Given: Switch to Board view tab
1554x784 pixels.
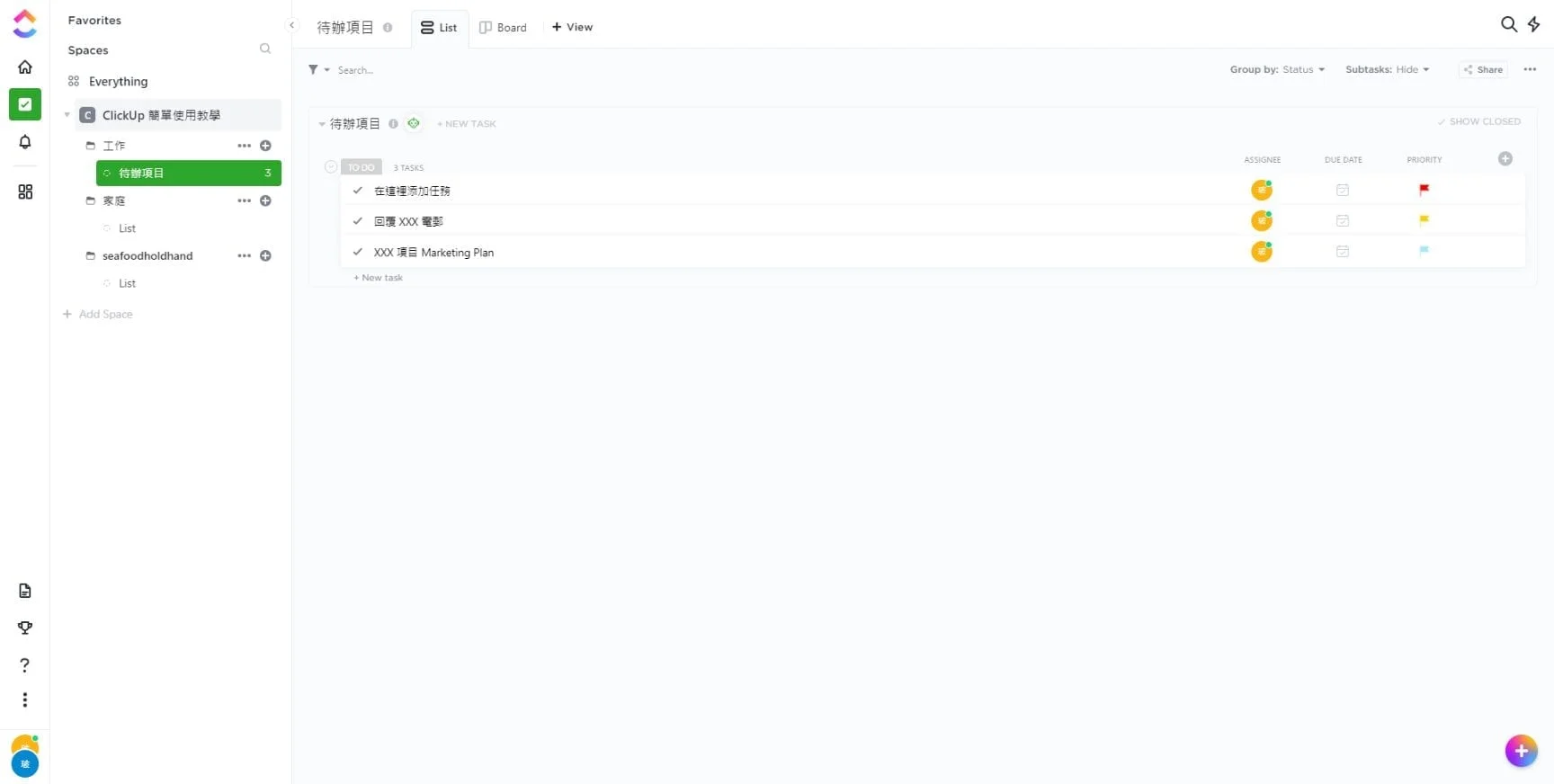Looking at the screenshot, I should [x=503, y=28].
